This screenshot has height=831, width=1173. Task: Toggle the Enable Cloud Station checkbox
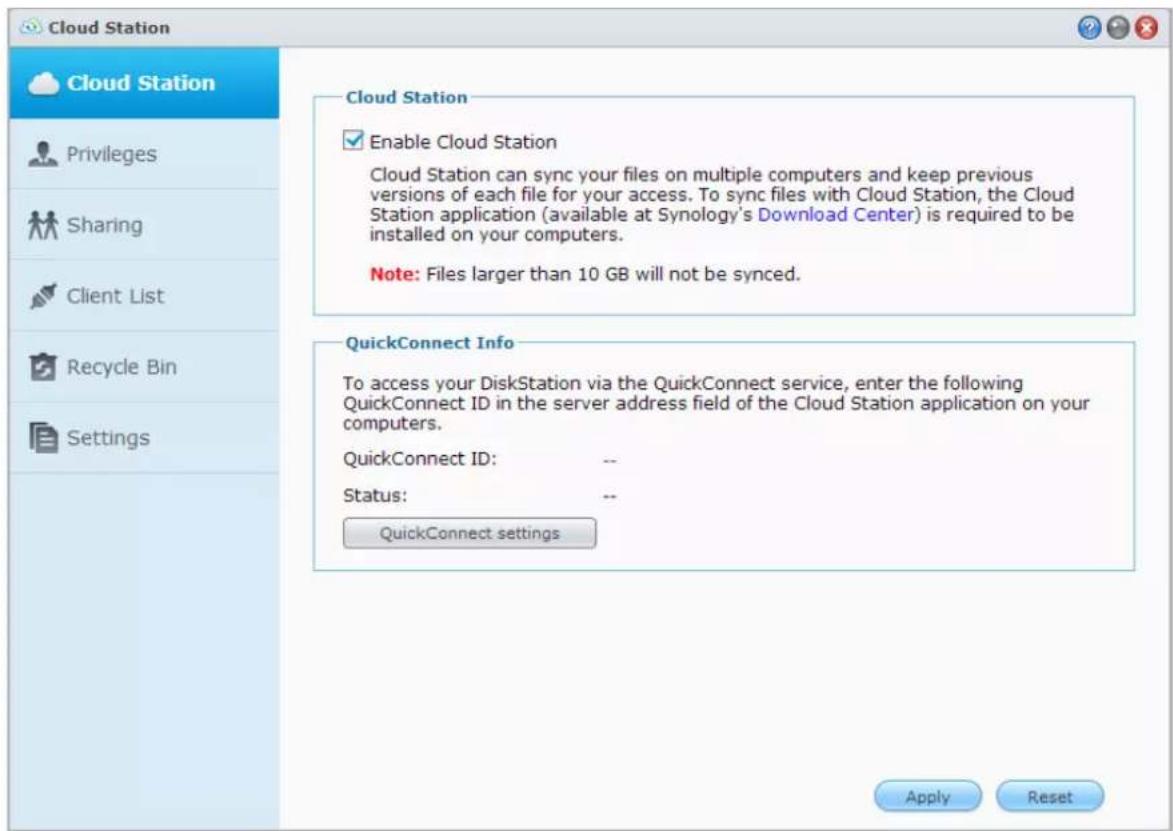(x=352, y=141)
